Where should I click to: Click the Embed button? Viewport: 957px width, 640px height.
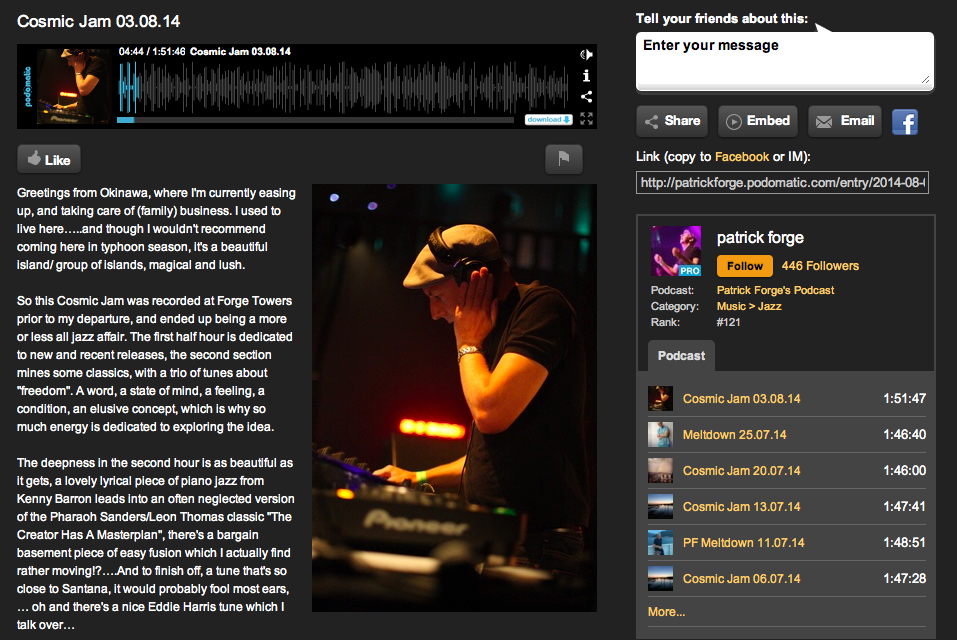(758, 121)
